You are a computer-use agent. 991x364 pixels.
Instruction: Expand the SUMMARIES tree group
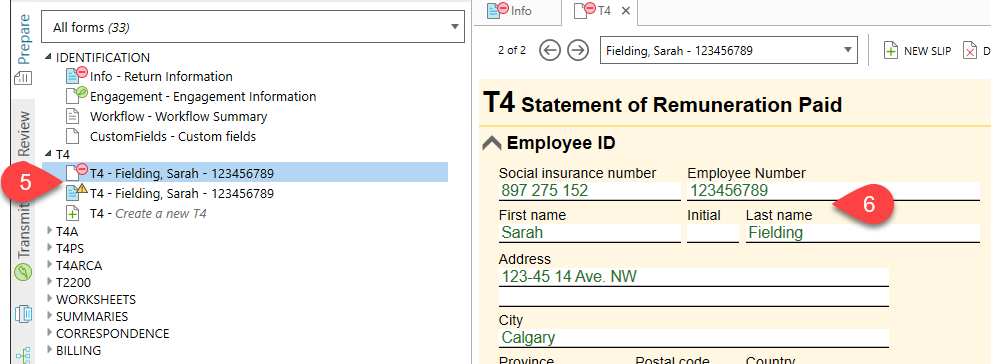(x=50, y=317)
